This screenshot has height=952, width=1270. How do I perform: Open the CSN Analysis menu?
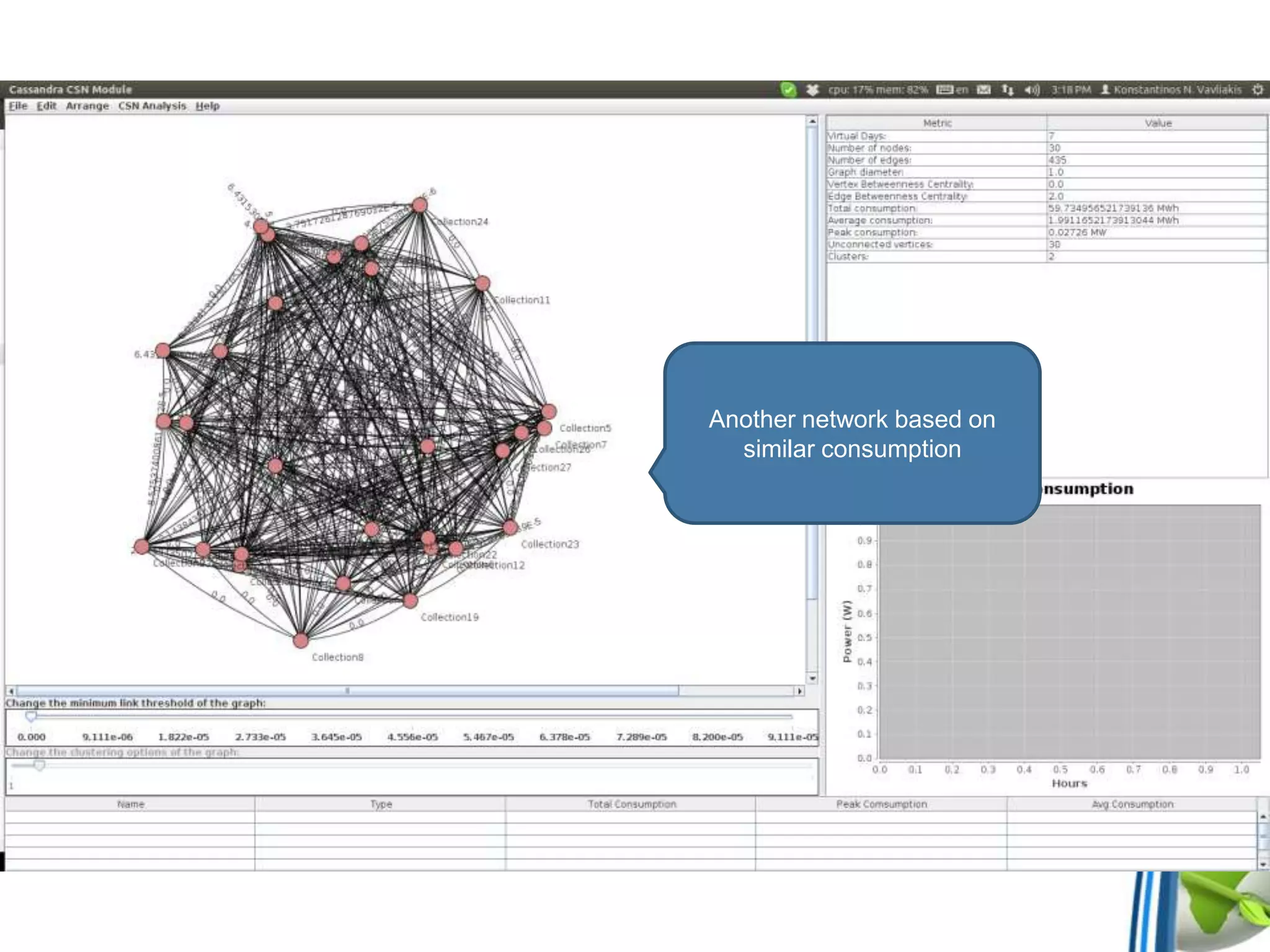click(x=152, y=106)
